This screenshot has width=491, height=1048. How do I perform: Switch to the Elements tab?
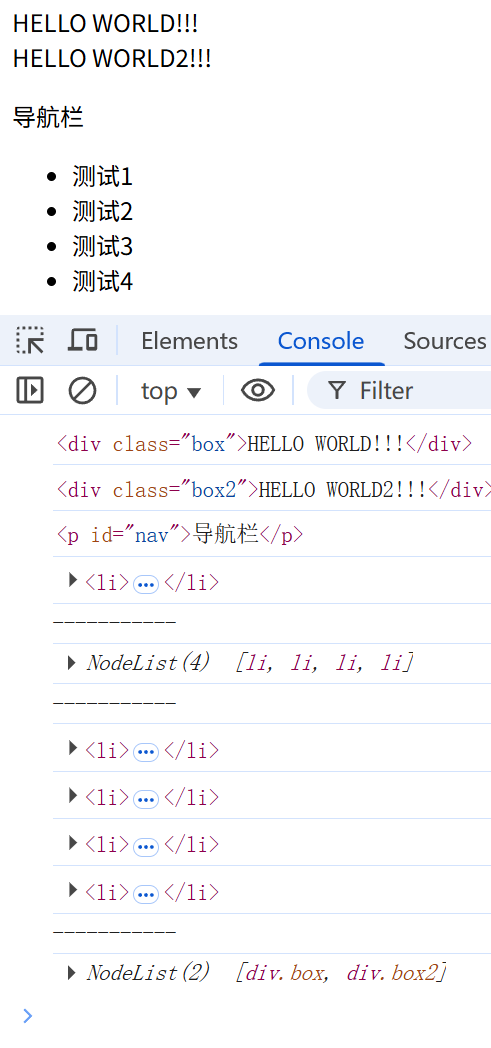(189, 341)
